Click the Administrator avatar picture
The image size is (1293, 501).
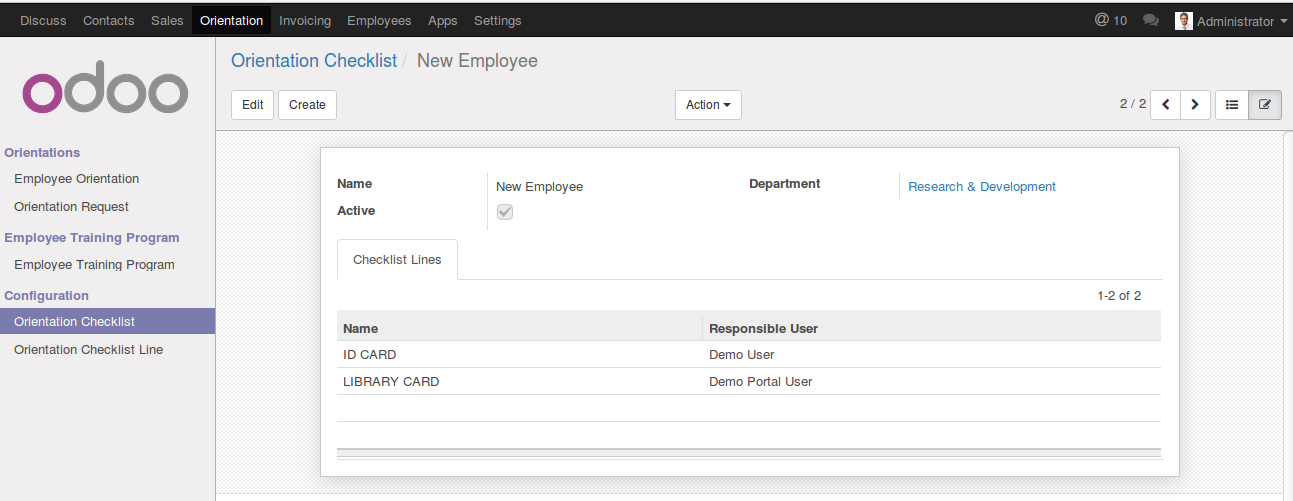[1183, 21]
